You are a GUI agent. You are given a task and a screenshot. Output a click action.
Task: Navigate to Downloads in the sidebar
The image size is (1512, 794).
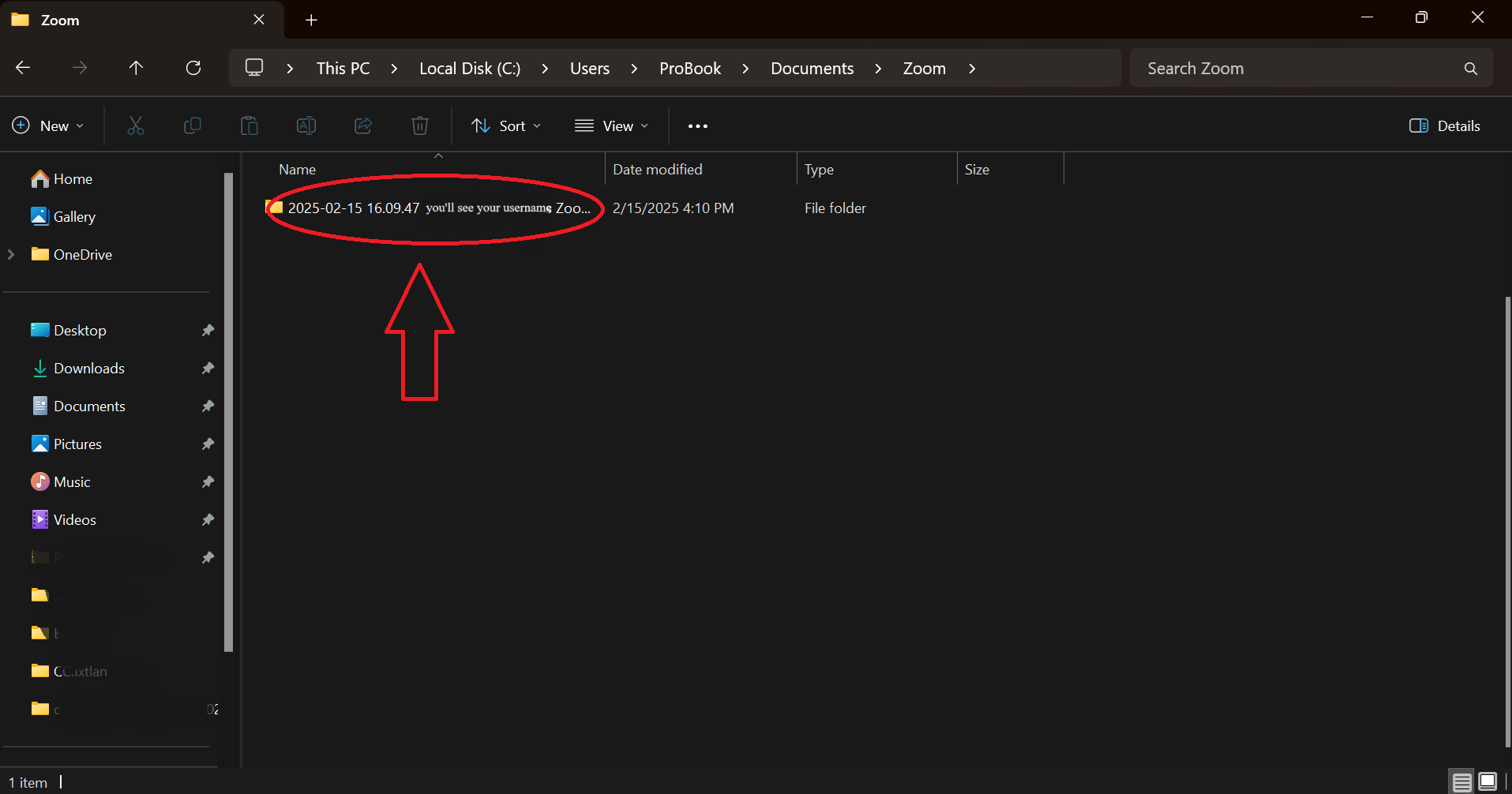tap(89, 368)
